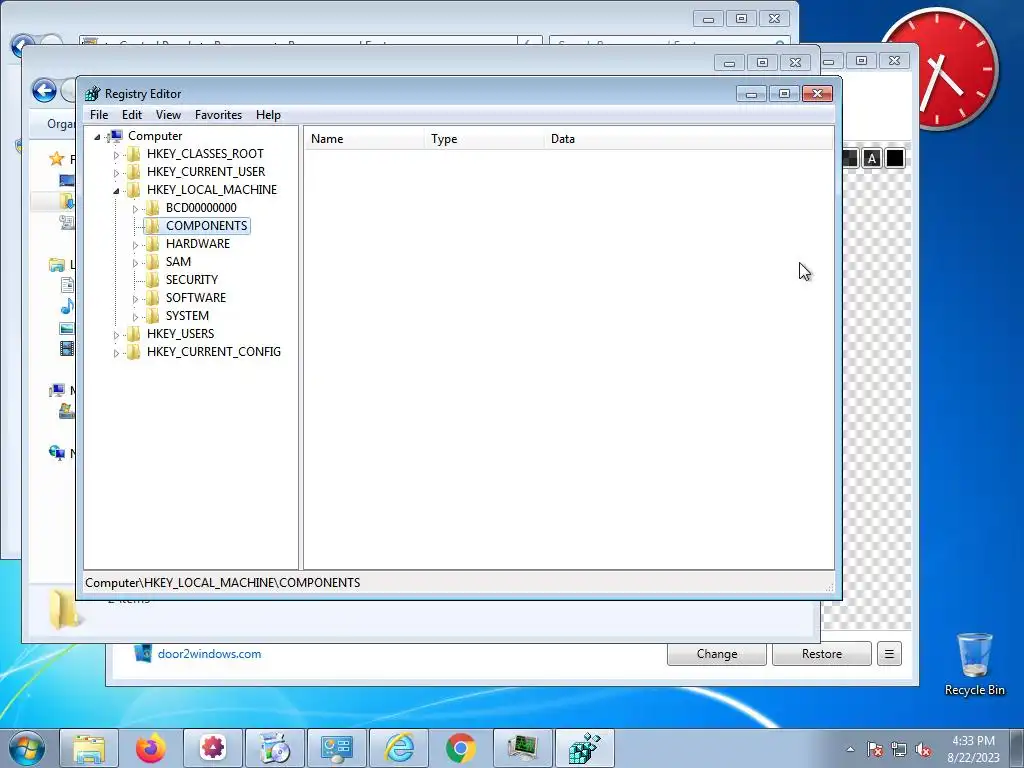
Task: Select the HARDWARE key
Action: tap(198, 244)
